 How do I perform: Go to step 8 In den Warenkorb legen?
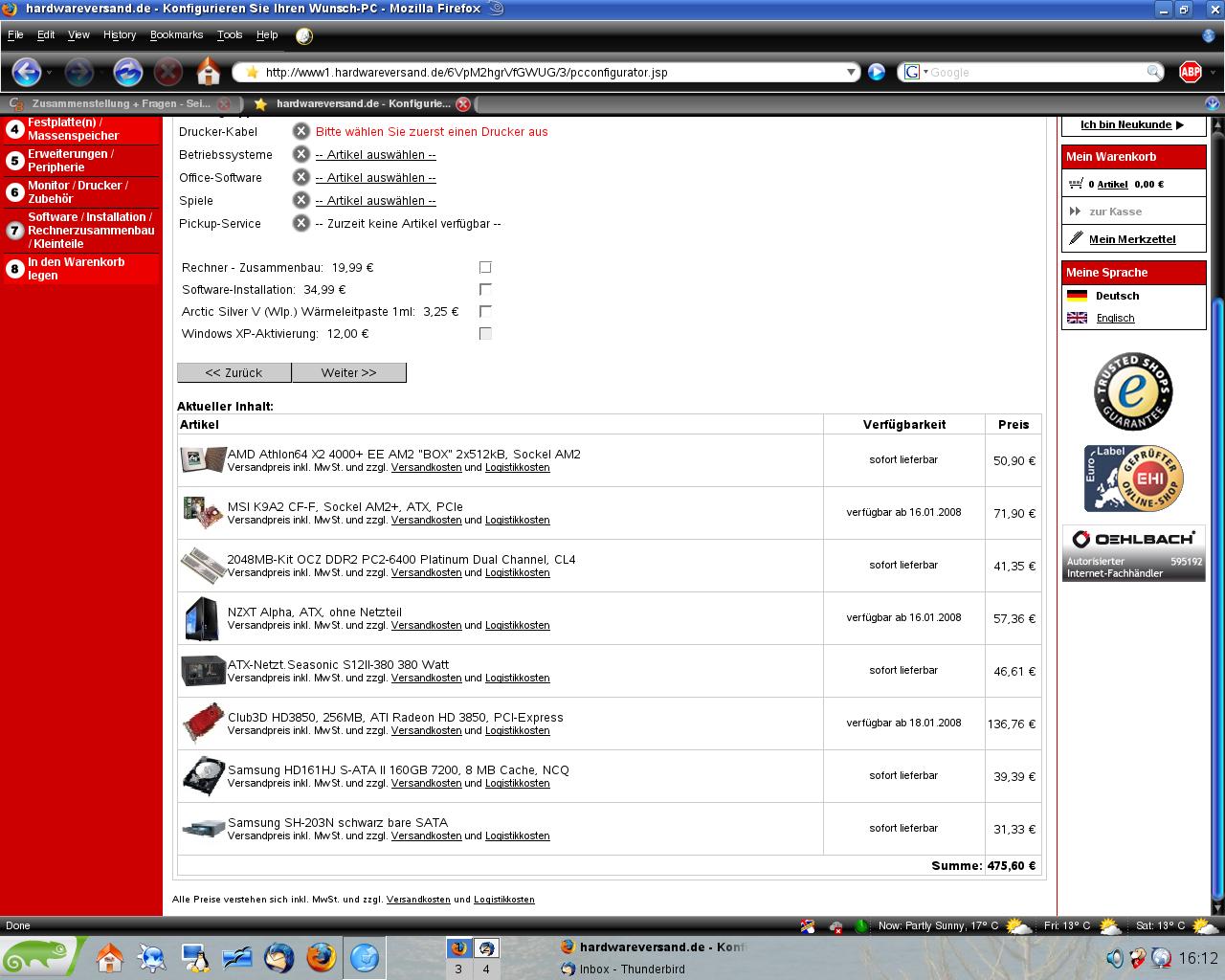click(x=81, y=269)
